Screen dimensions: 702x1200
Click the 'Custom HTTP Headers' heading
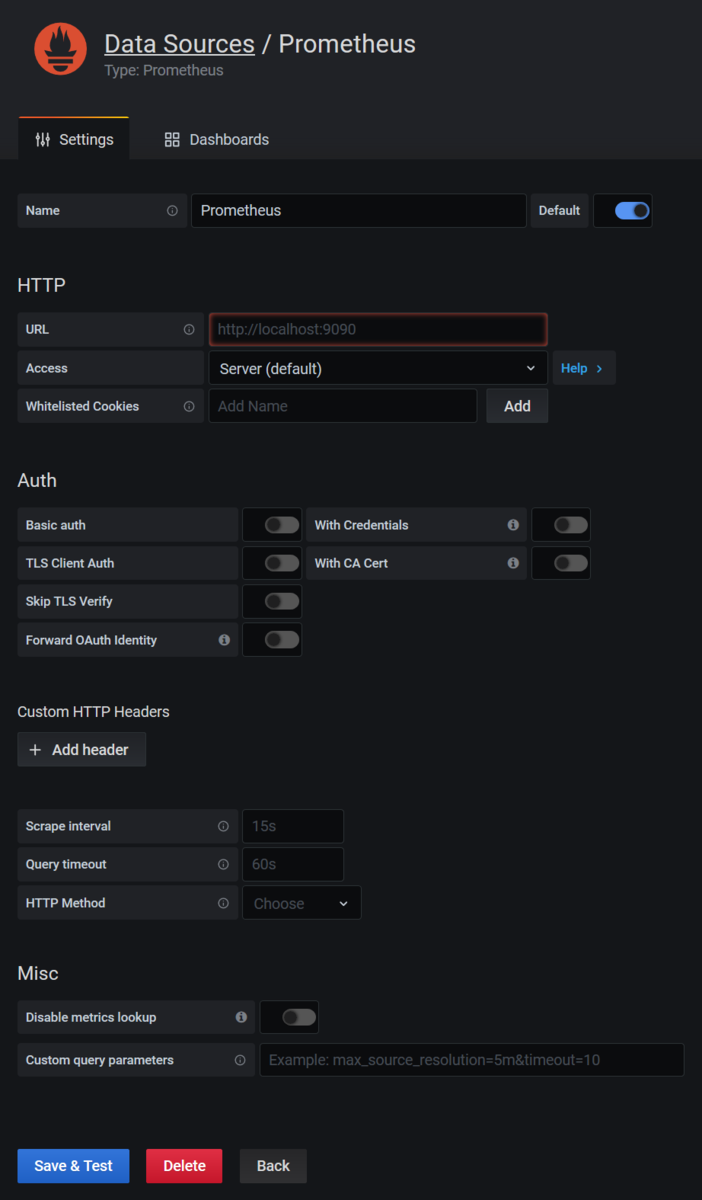pos(94,712)
